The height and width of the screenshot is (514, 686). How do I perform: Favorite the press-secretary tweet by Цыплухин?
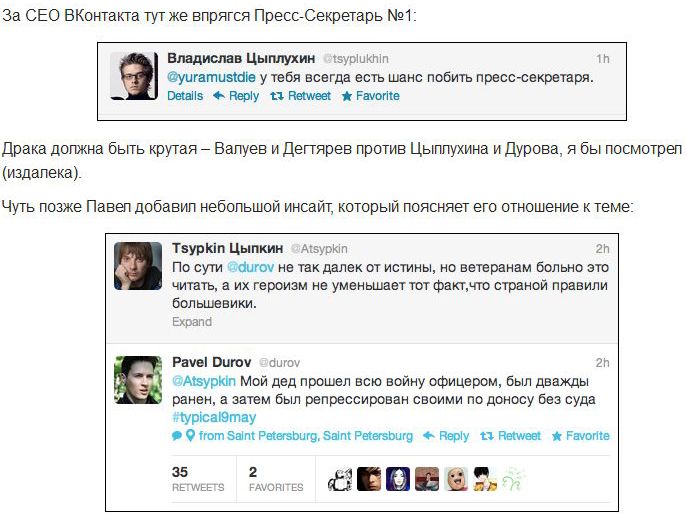(370, 96)
